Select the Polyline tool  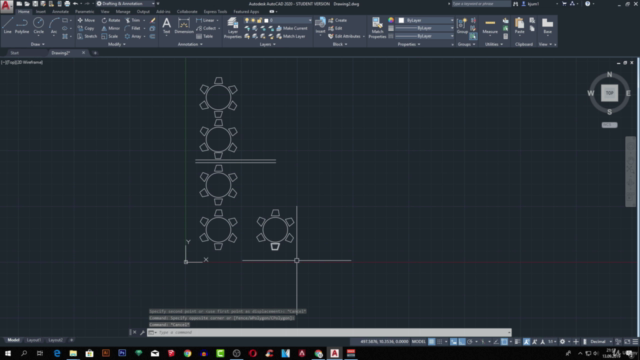22,25
